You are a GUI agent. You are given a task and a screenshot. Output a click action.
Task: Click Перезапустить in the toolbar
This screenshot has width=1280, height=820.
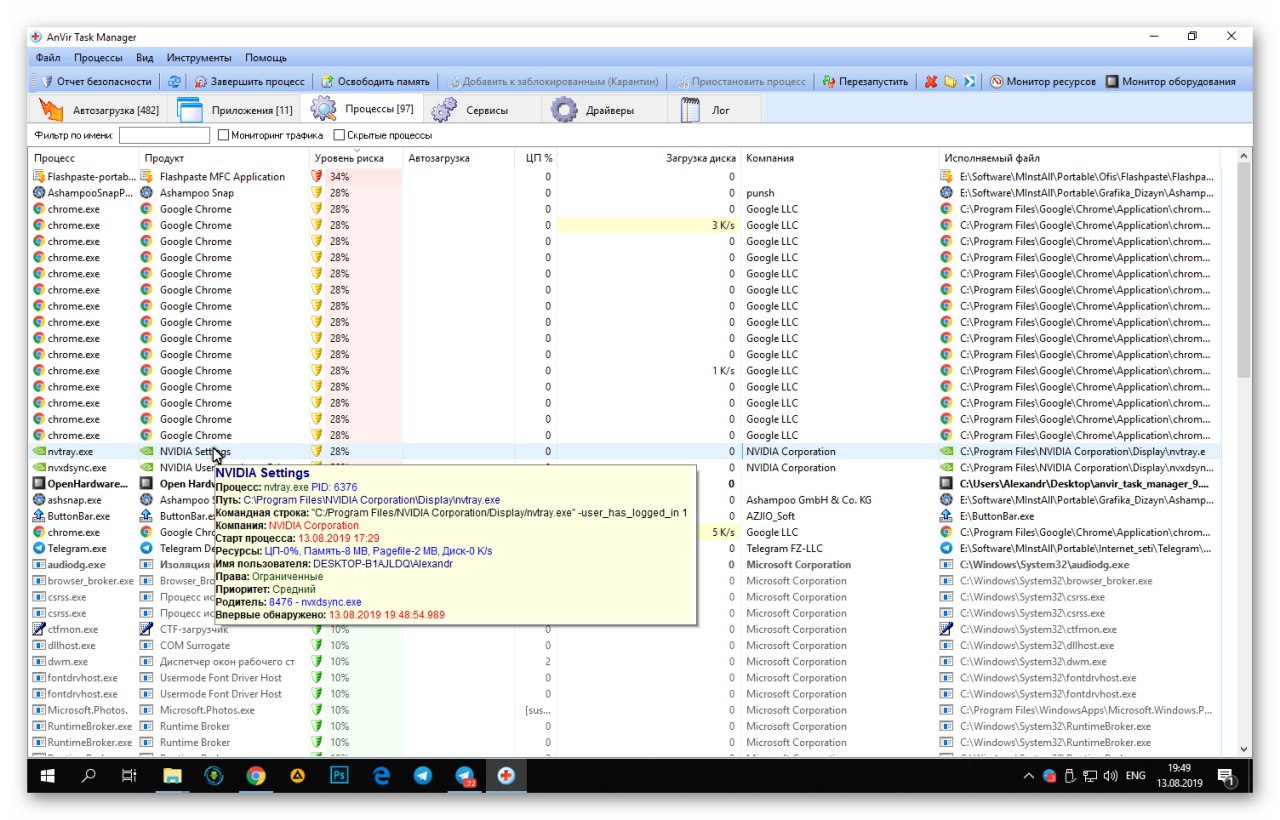point(865,82)
